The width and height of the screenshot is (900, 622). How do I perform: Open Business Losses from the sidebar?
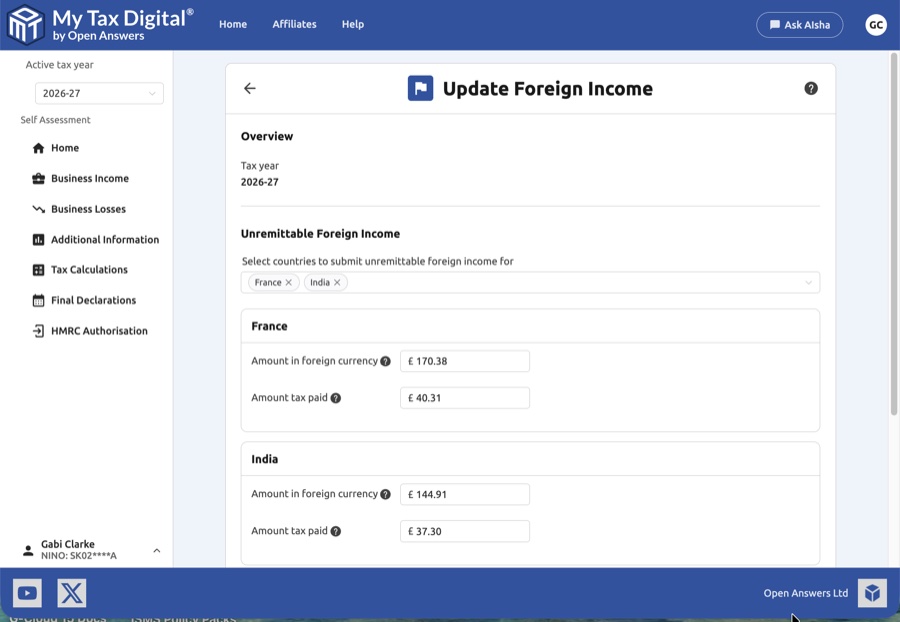[37, 208]
